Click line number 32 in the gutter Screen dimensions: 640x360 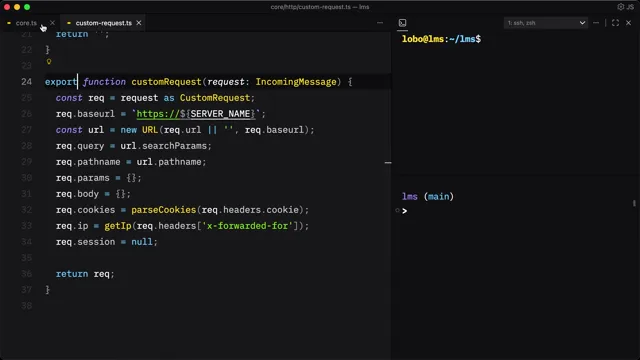(x=27, y=210)
